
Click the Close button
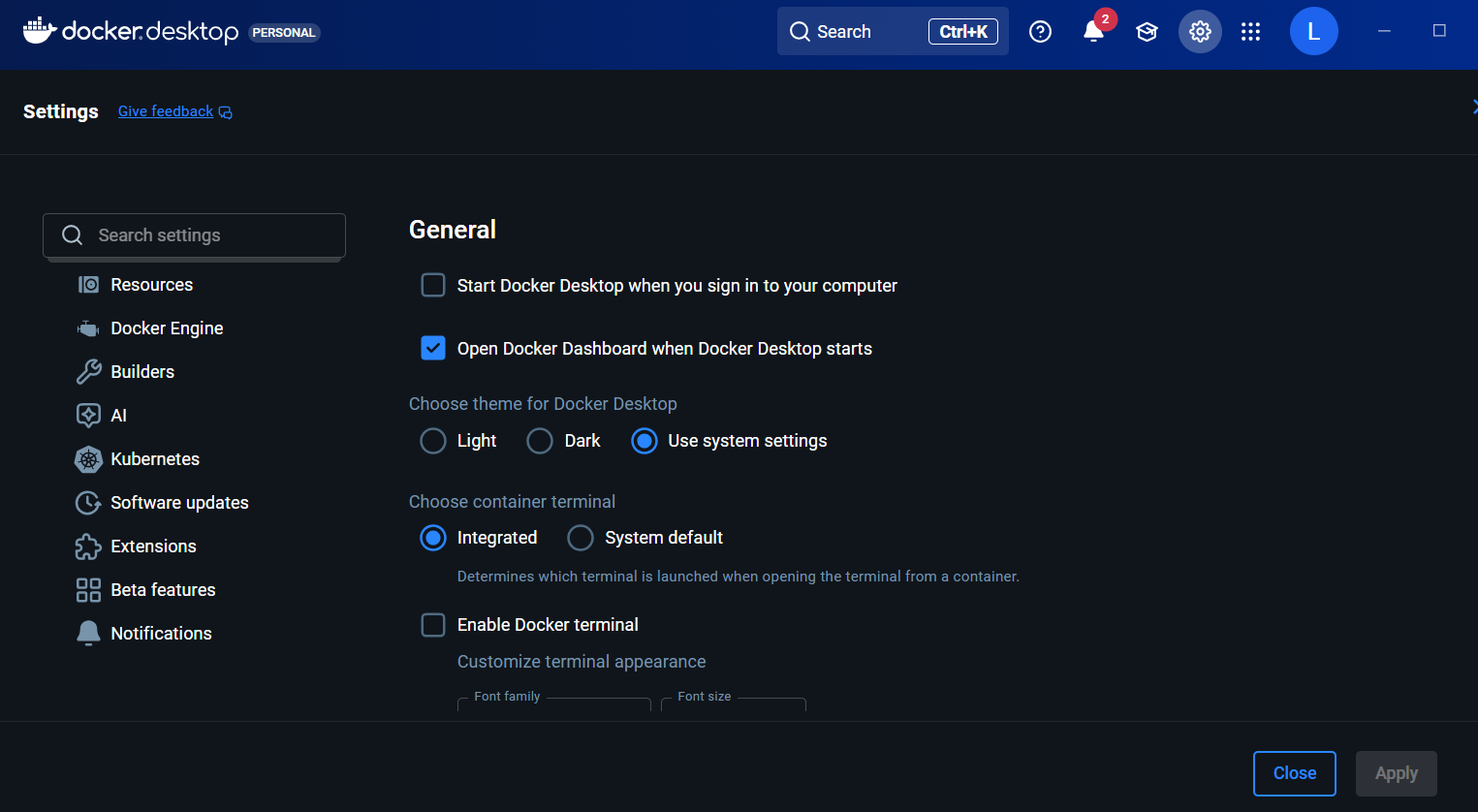point(1295,773)
